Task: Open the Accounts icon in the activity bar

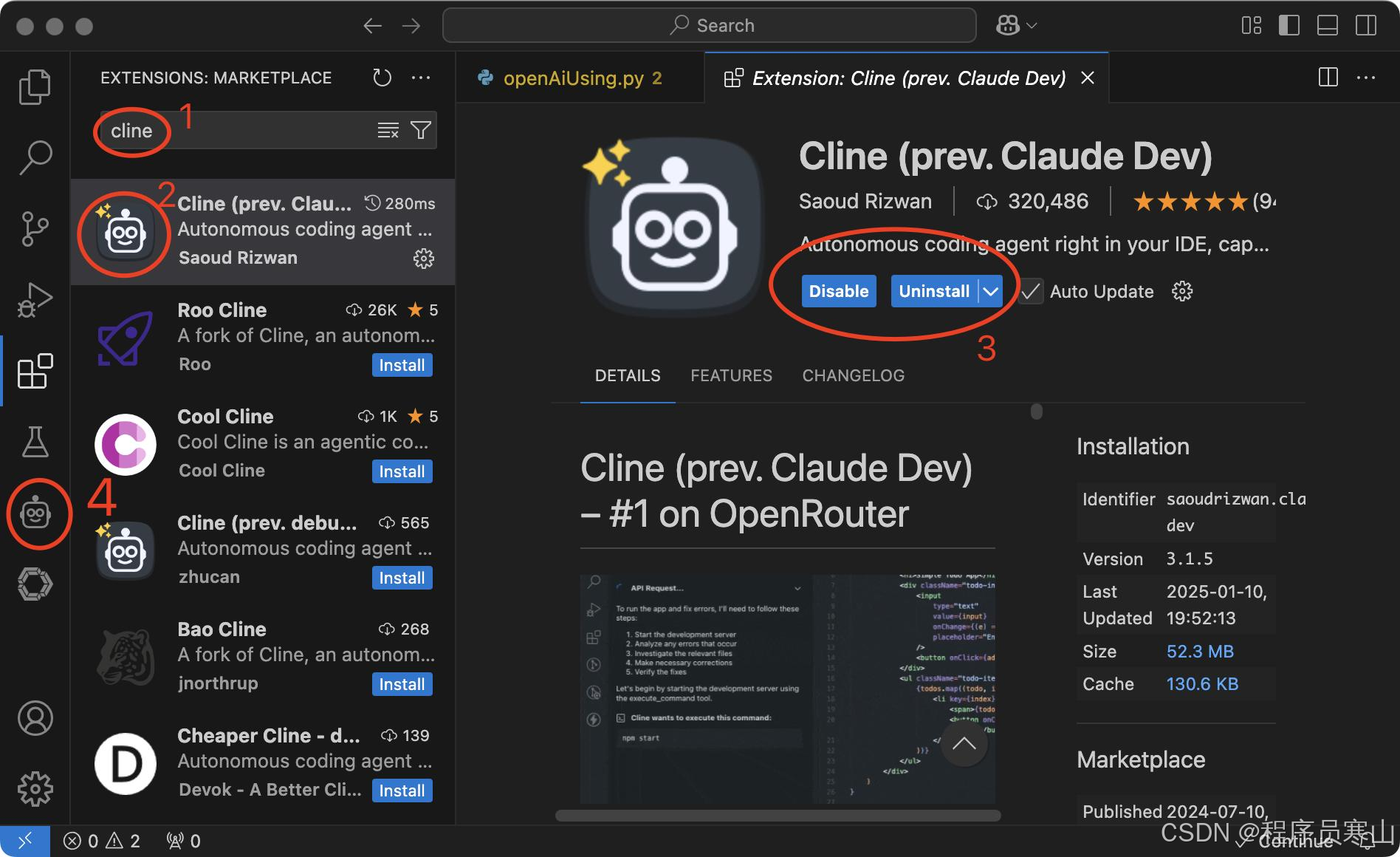Action: pos(35,718)
